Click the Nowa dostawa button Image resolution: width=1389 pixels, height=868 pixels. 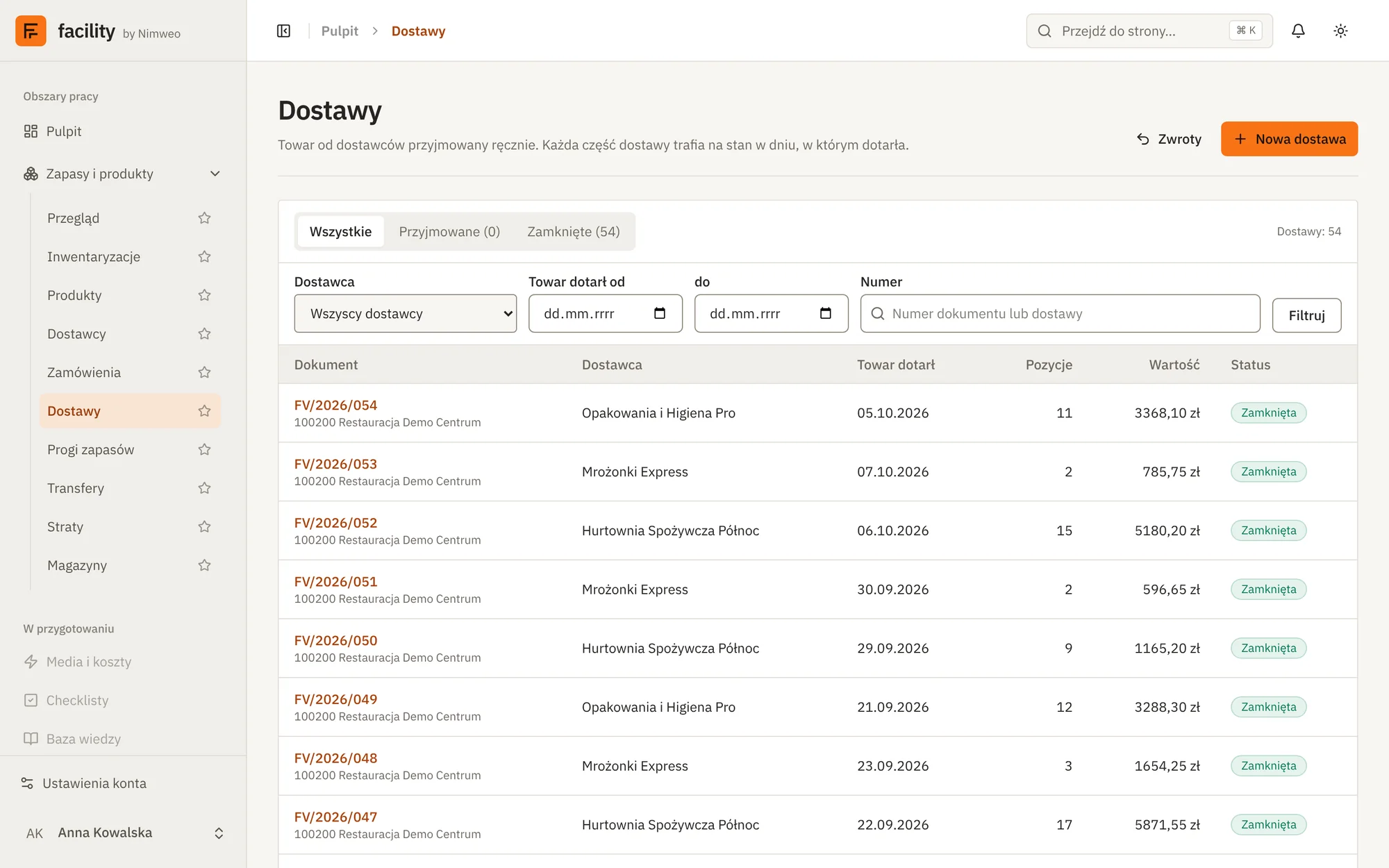pyautogui.click(x=1289, y=139)
